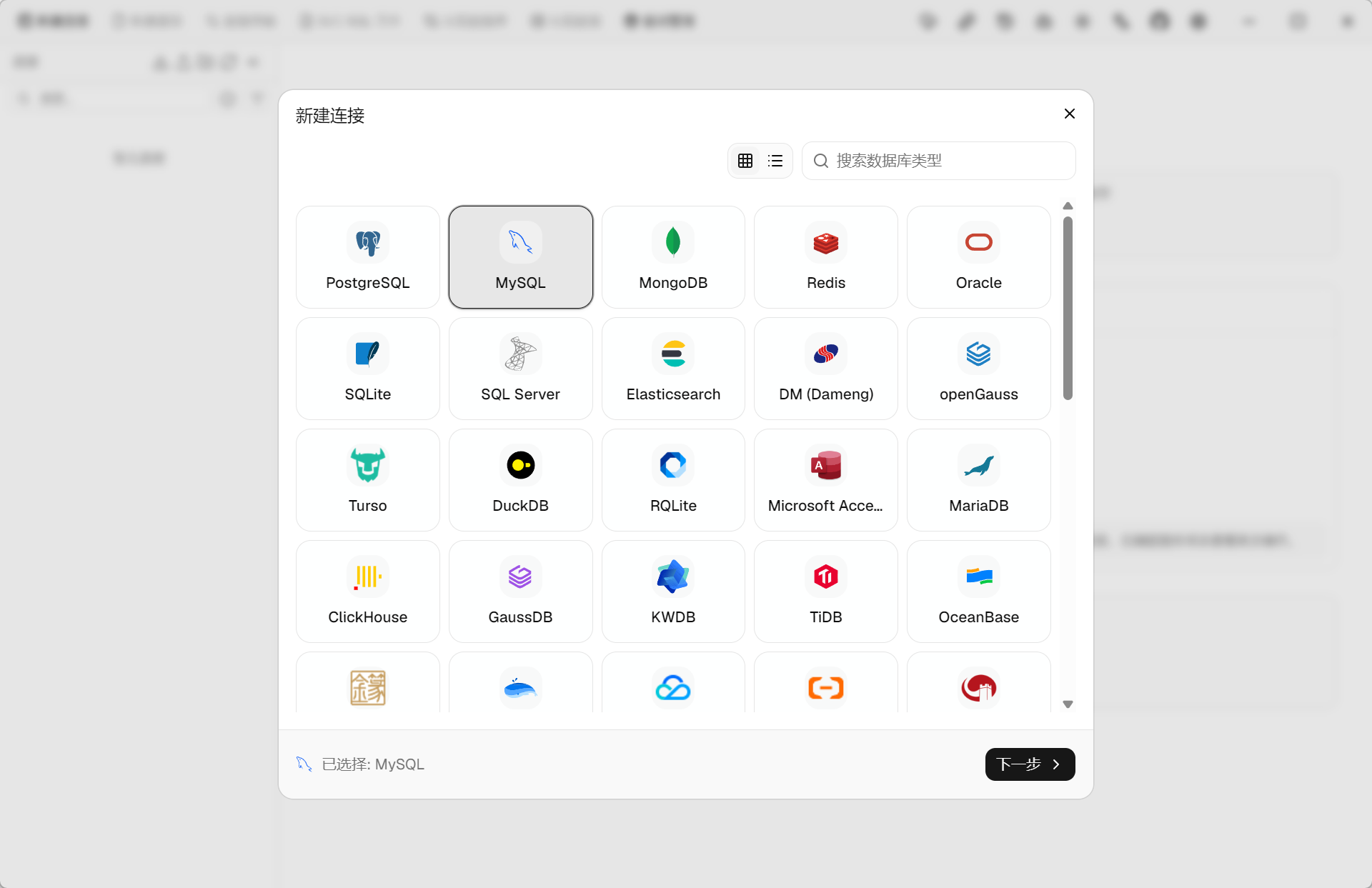The image size is (1372, 888).
Task: Switch to grid view layout
Action: coord(745,161)
